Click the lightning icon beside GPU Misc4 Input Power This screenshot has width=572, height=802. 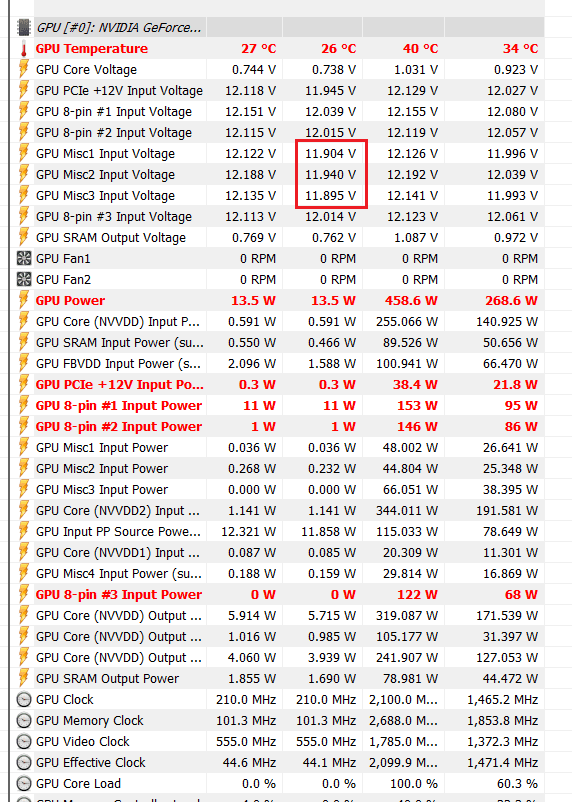tap(24, 573)
